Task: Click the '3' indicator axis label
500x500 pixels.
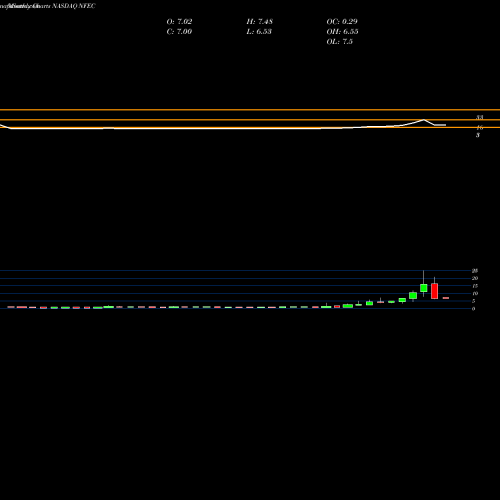Action: [x=478, y=135]
